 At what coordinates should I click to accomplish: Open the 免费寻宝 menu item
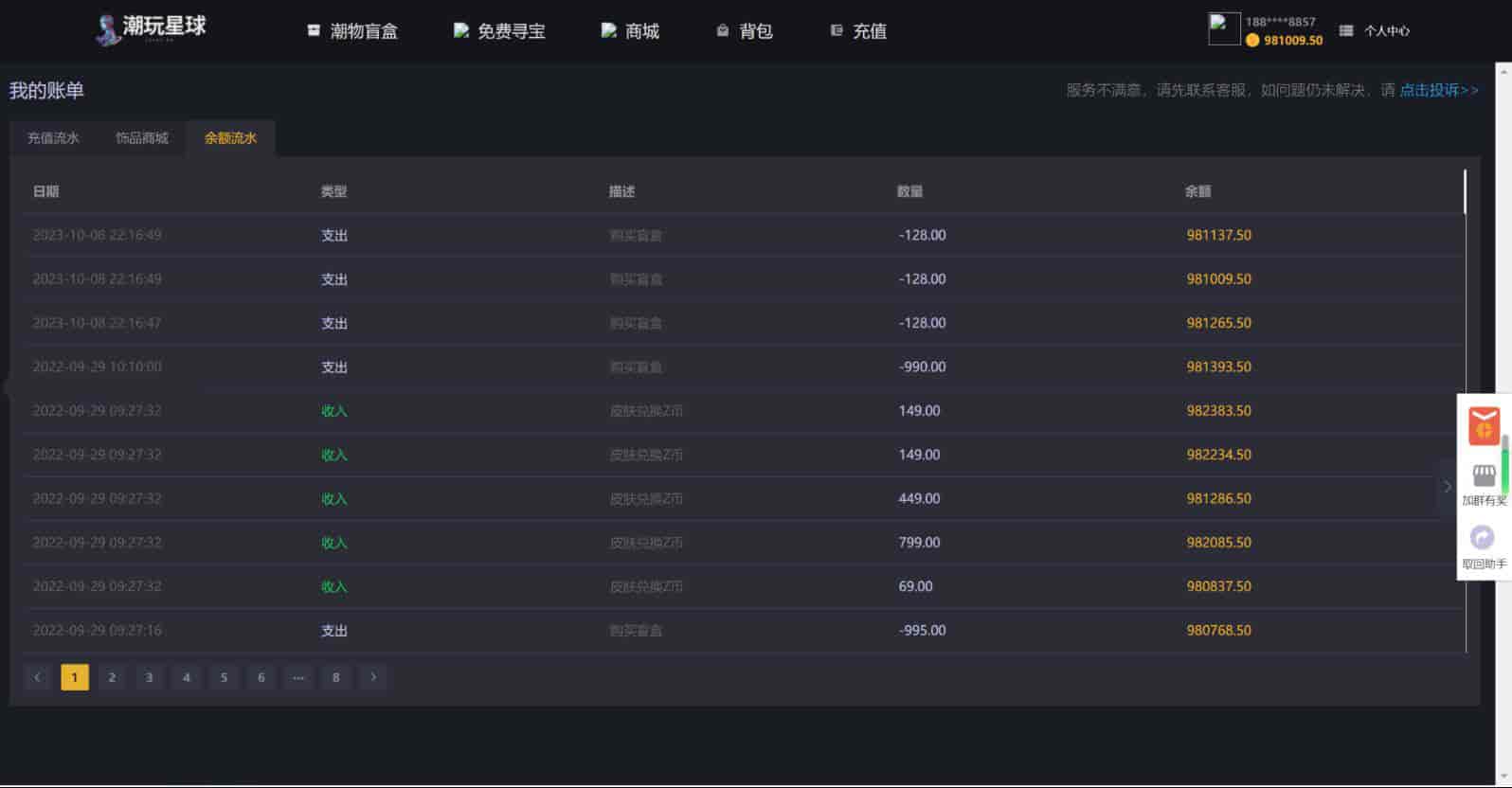pos(500,31)
